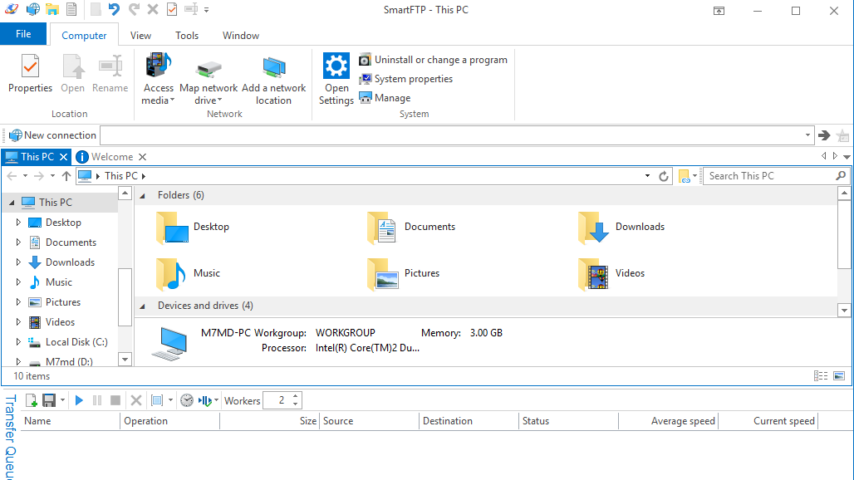Expand Local Disk (C:) tree node
The width and height of the screenshot is (854, 480).
[18, 342]
